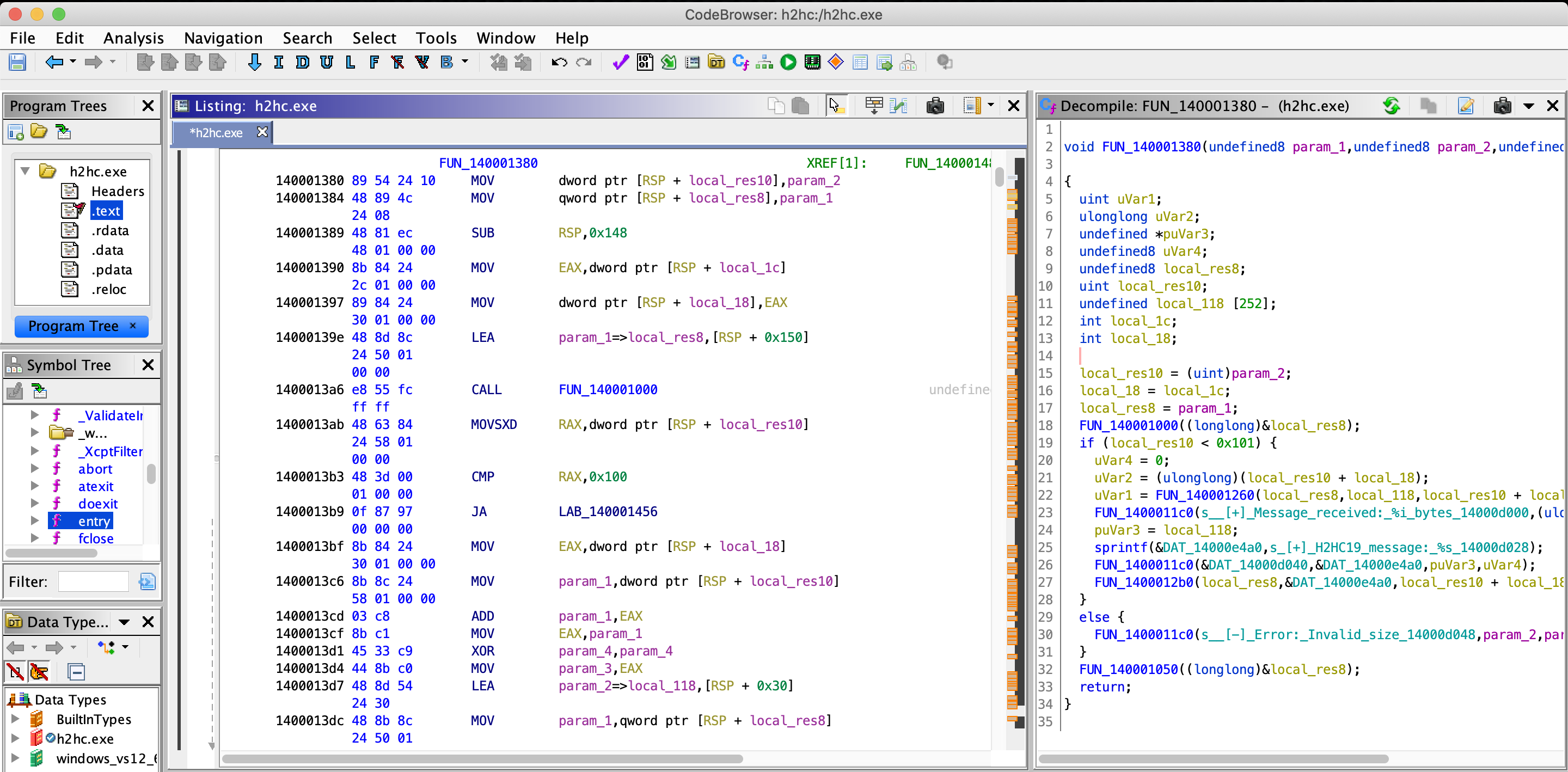Click the purple checkmark toolbar icon

[620, 62]
